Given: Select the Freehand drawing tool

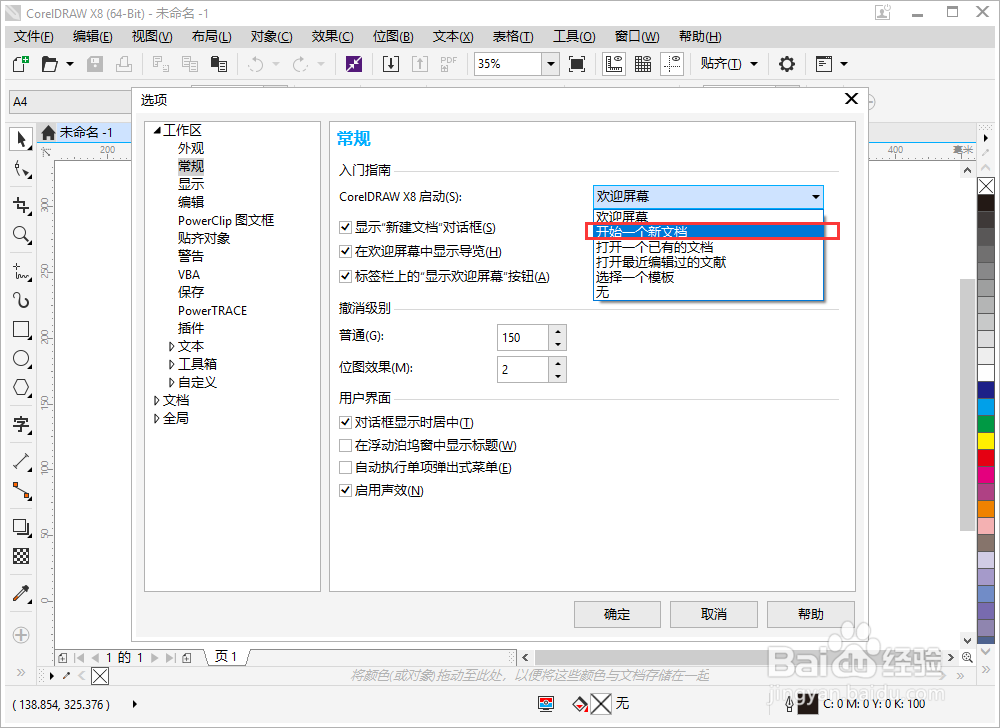Looking at the screenshot, I should [x=21, y=270].
